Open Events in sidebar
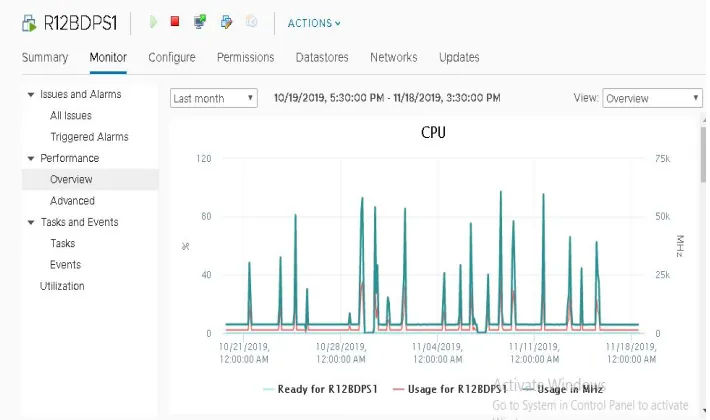The width and height of the screenshot is (710, 420). pyautogui.click(x=65, y=265)
